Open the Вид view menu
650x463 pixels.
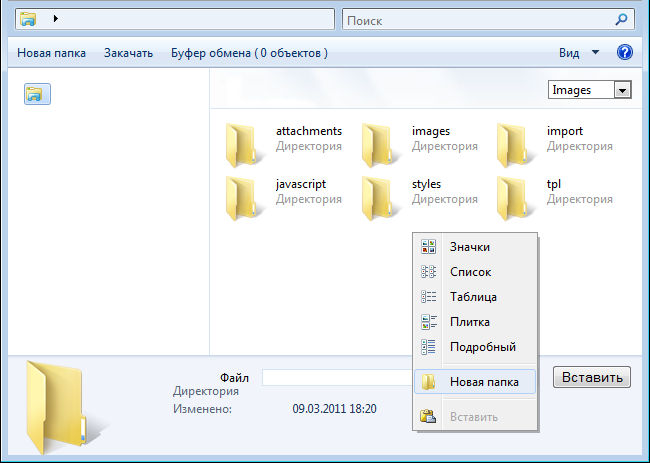pyautogui.click(x=569, y=53)
